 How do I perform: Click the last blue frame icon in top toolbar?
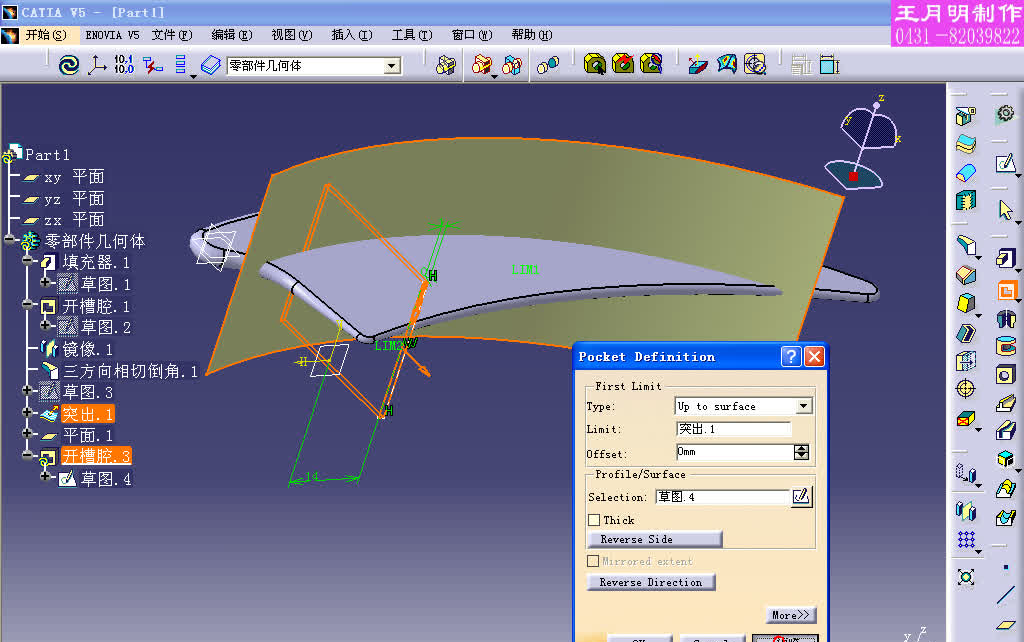(x=829, y=64)
